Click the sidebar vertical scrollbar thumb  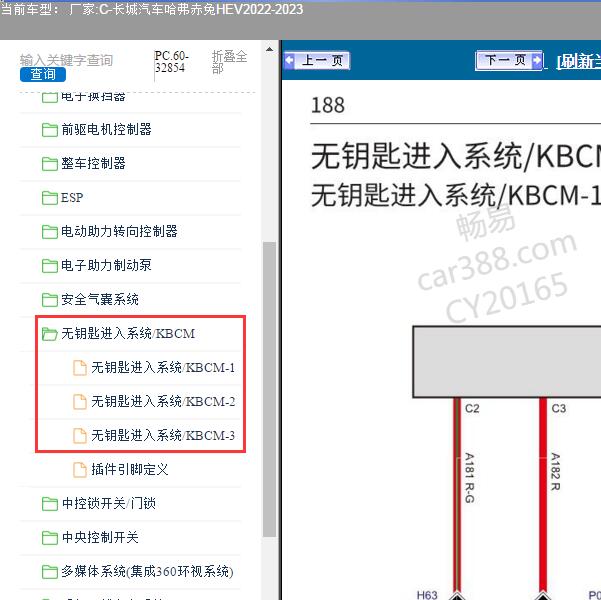269,389
